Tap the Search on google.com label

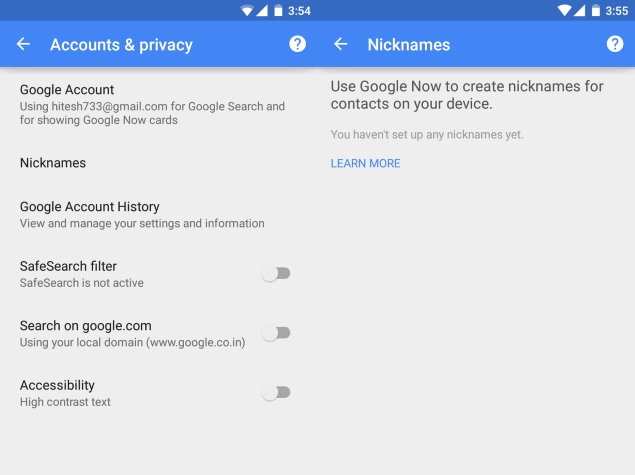(85, 326)
